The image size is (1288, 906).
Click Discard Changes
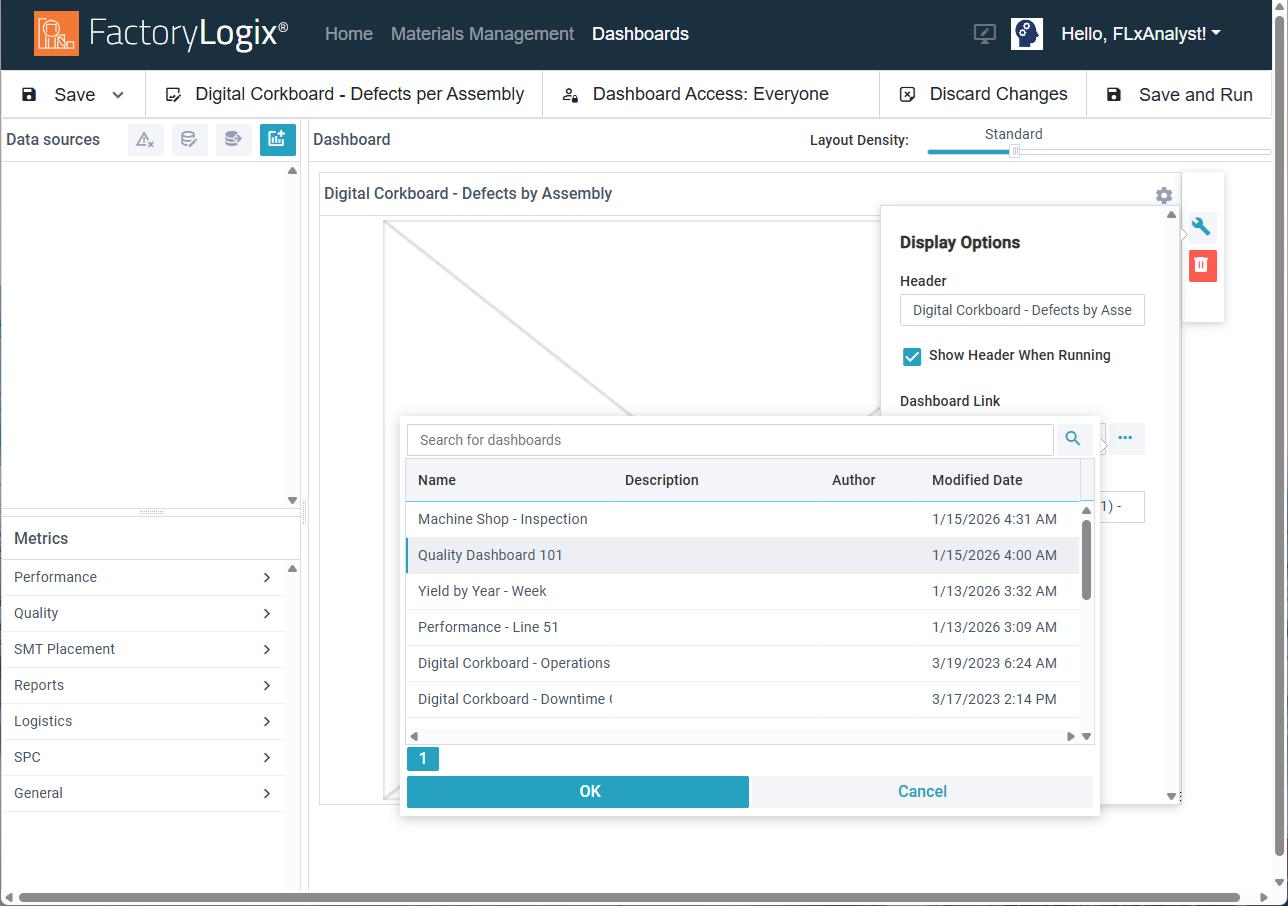click(997, 94)
